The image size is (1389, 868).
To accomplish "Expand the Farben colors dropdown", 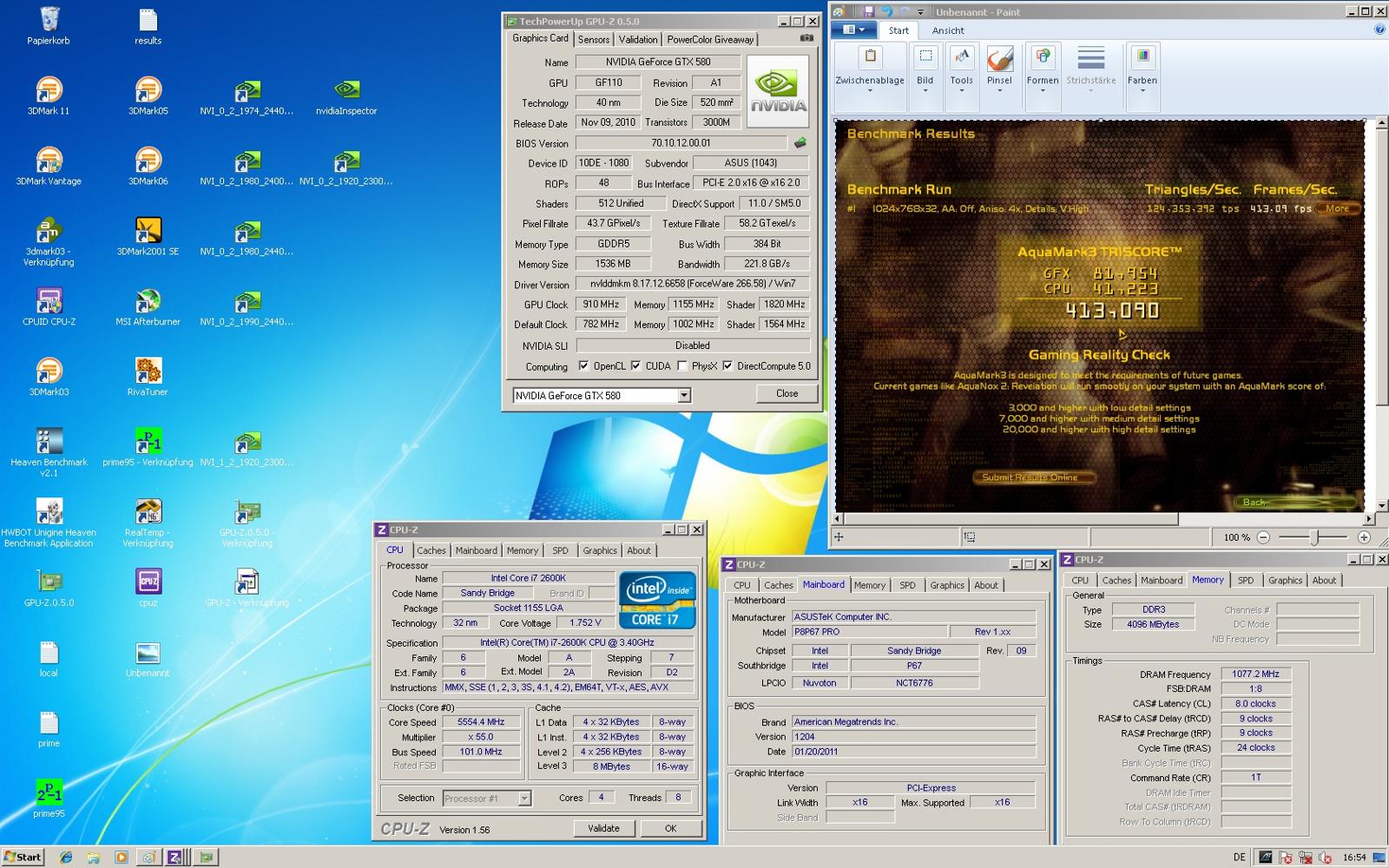I will point(1142,90).
